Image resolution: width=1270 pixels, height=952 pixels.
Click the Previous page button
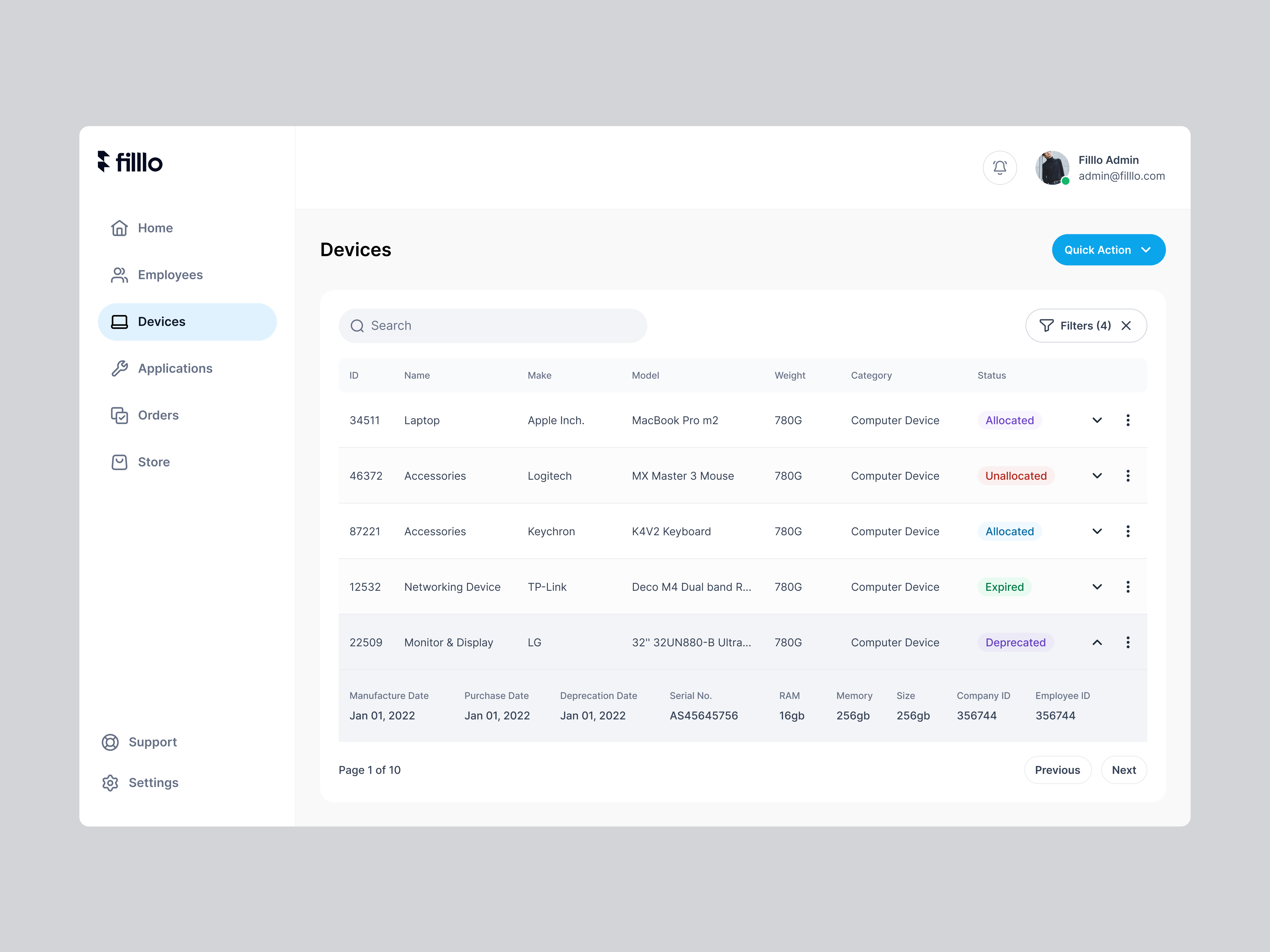pyautogui.click(x=1058, y=770)
